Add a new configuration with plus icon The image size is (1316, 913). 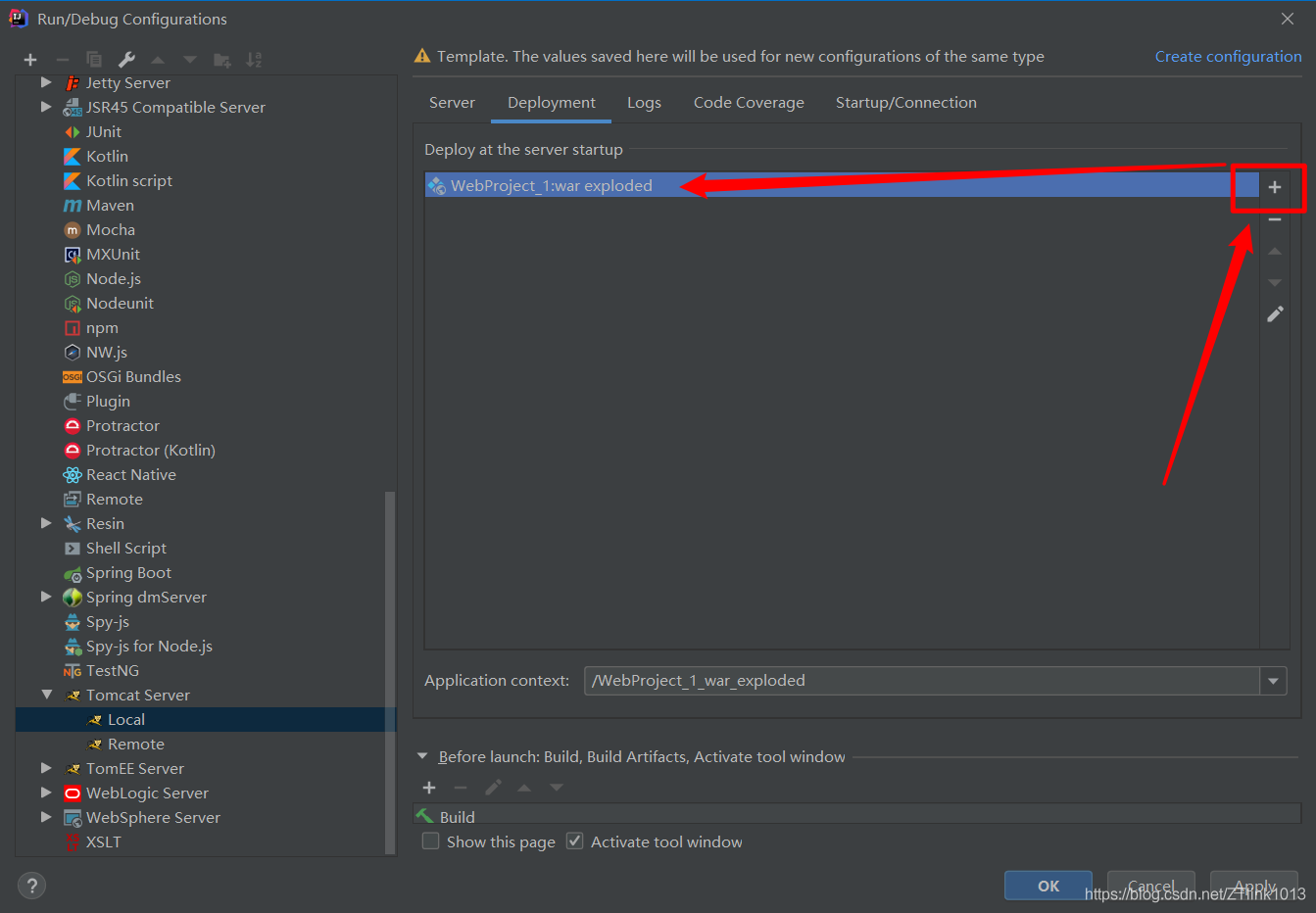click(30, 60)
